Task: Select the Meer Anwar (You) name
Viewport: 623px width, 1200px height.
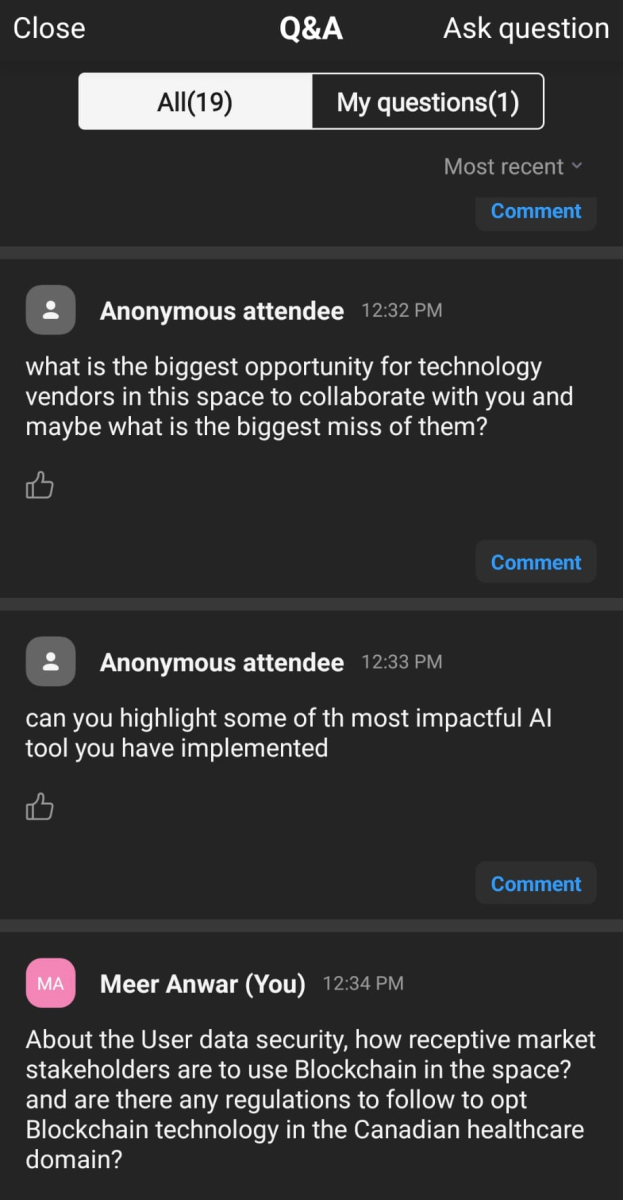Action: tap(203, 984)
